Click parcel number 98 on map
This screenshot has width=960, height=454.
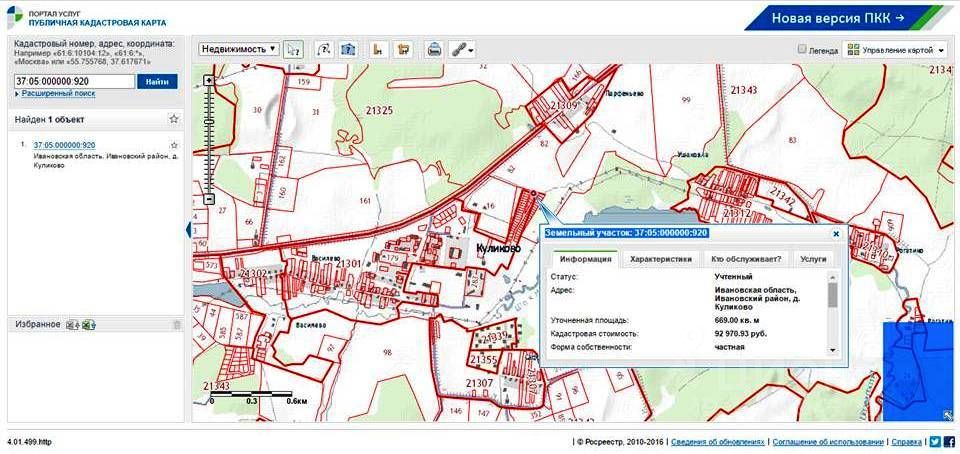tap(386, 352)
